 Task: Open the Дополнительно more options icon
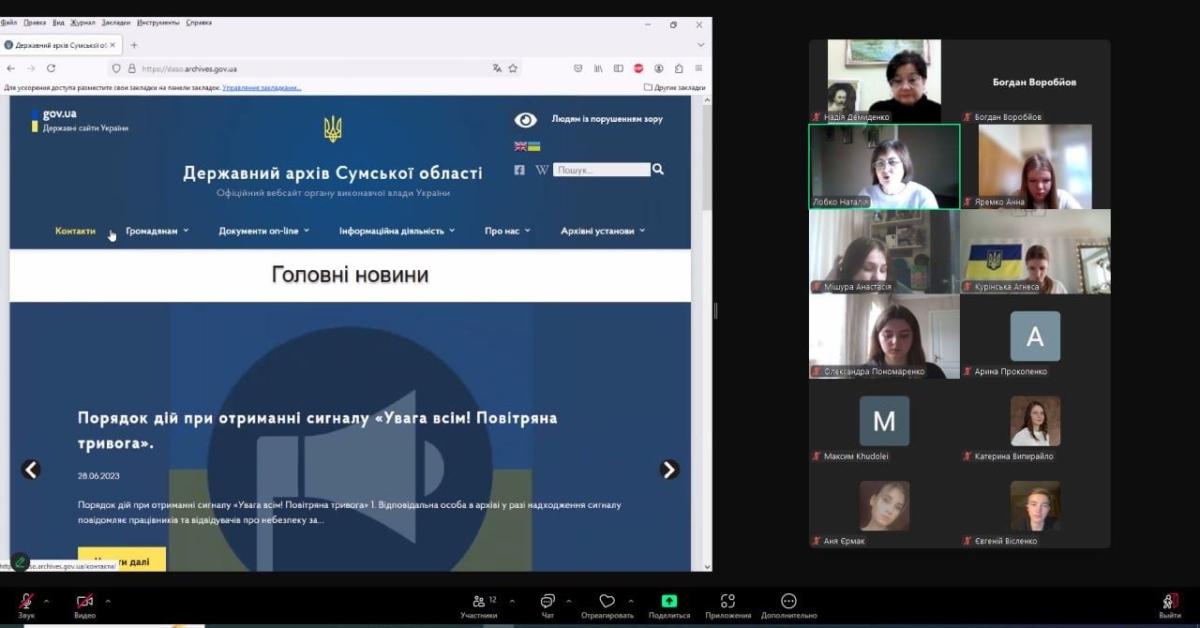788,601
